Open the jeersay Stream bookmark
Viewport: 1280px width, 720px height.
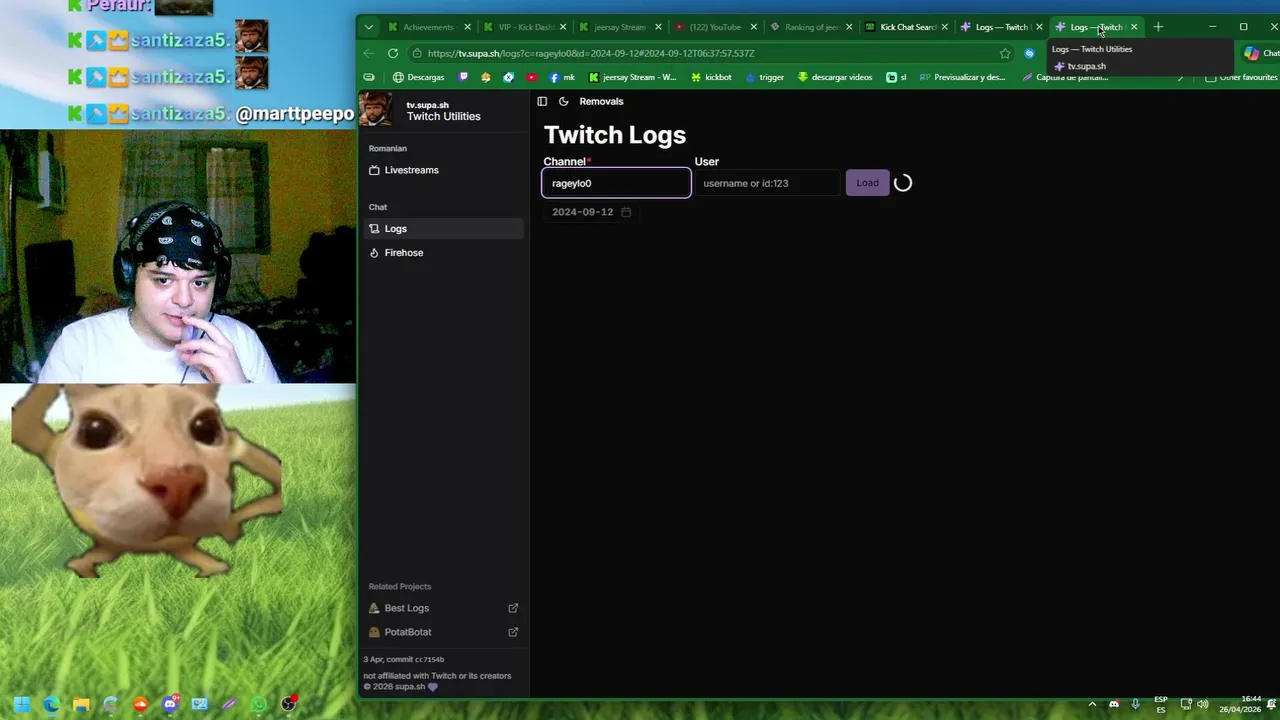632,77
